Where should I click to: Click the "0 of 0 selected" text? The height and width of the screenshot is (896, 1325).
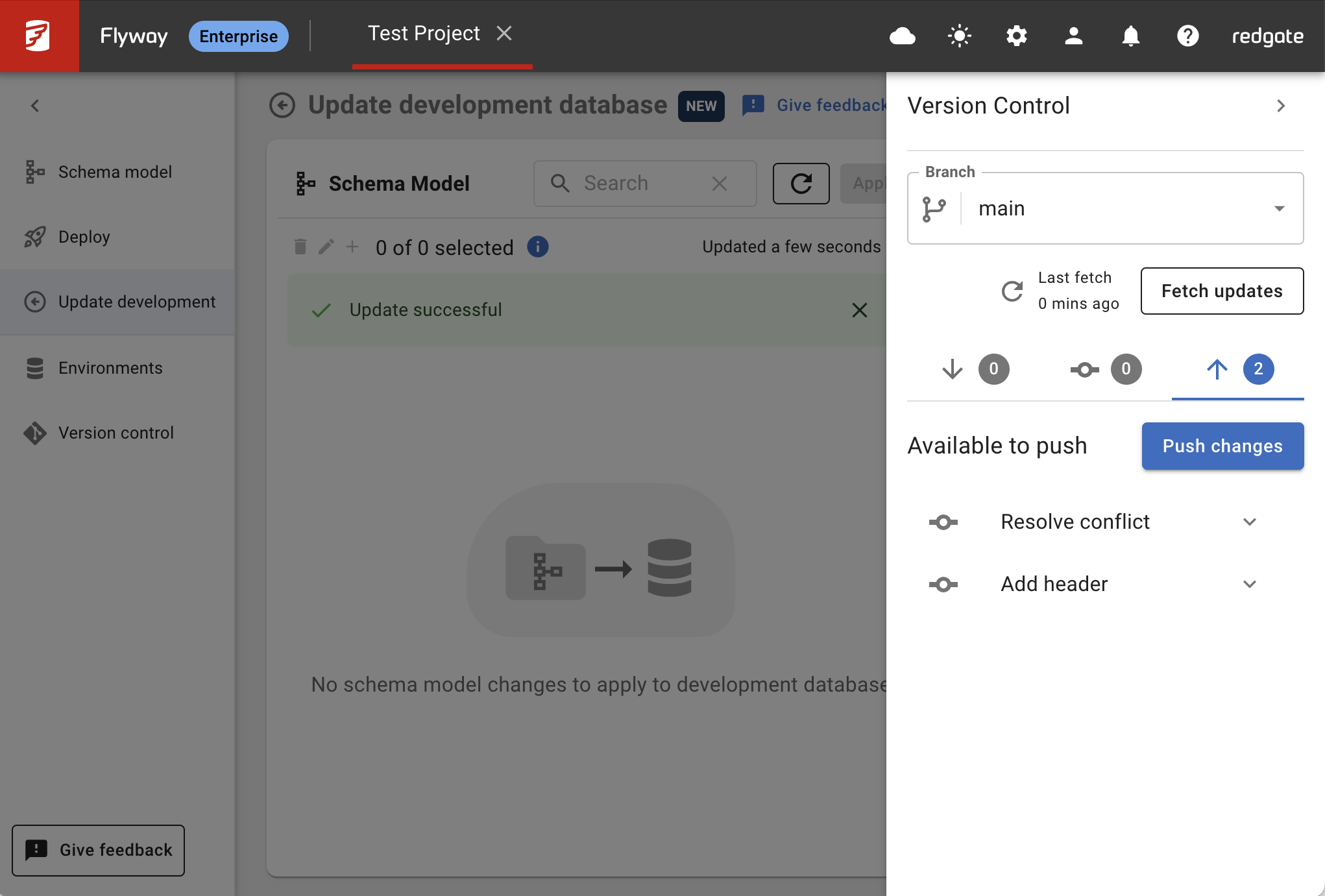pyautogui.click(x=444, y=247)
